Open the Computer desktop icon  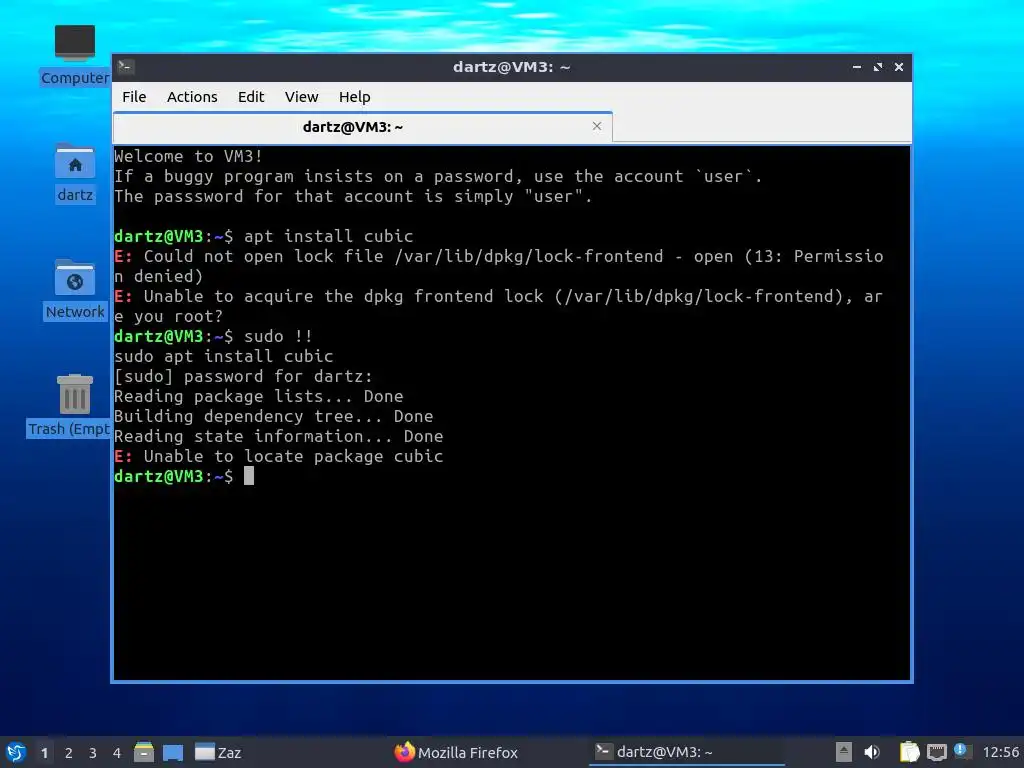coord(74,55)
